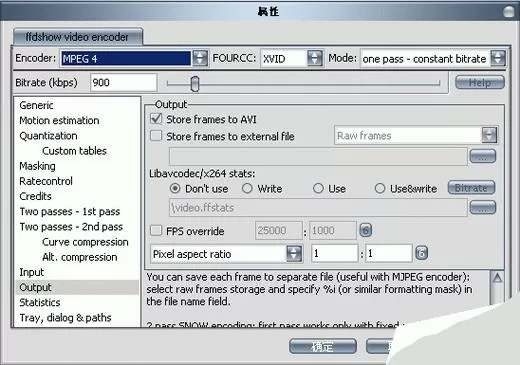Go to the Quantization page

(x=48, y=136)
